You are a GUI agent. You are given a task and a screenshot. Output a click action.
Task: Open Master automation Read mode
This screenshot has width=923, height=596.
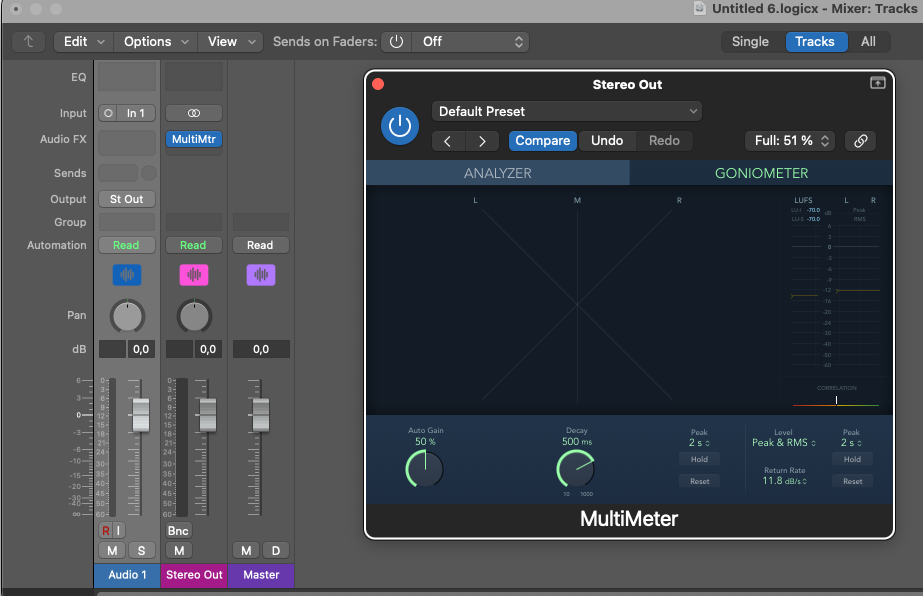coord(260,245)
